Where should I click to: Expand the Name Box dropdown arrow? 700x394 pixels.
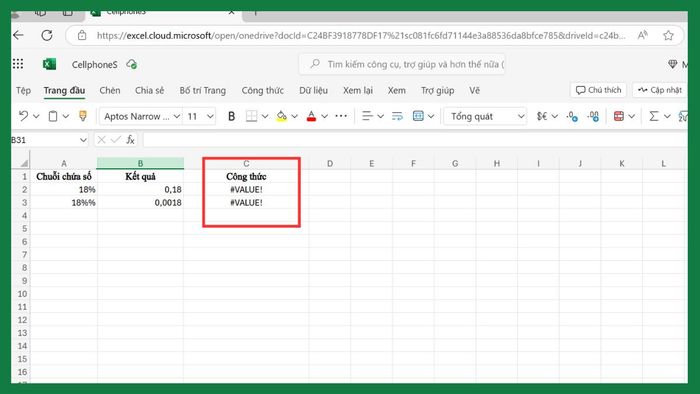click(83, 140)
